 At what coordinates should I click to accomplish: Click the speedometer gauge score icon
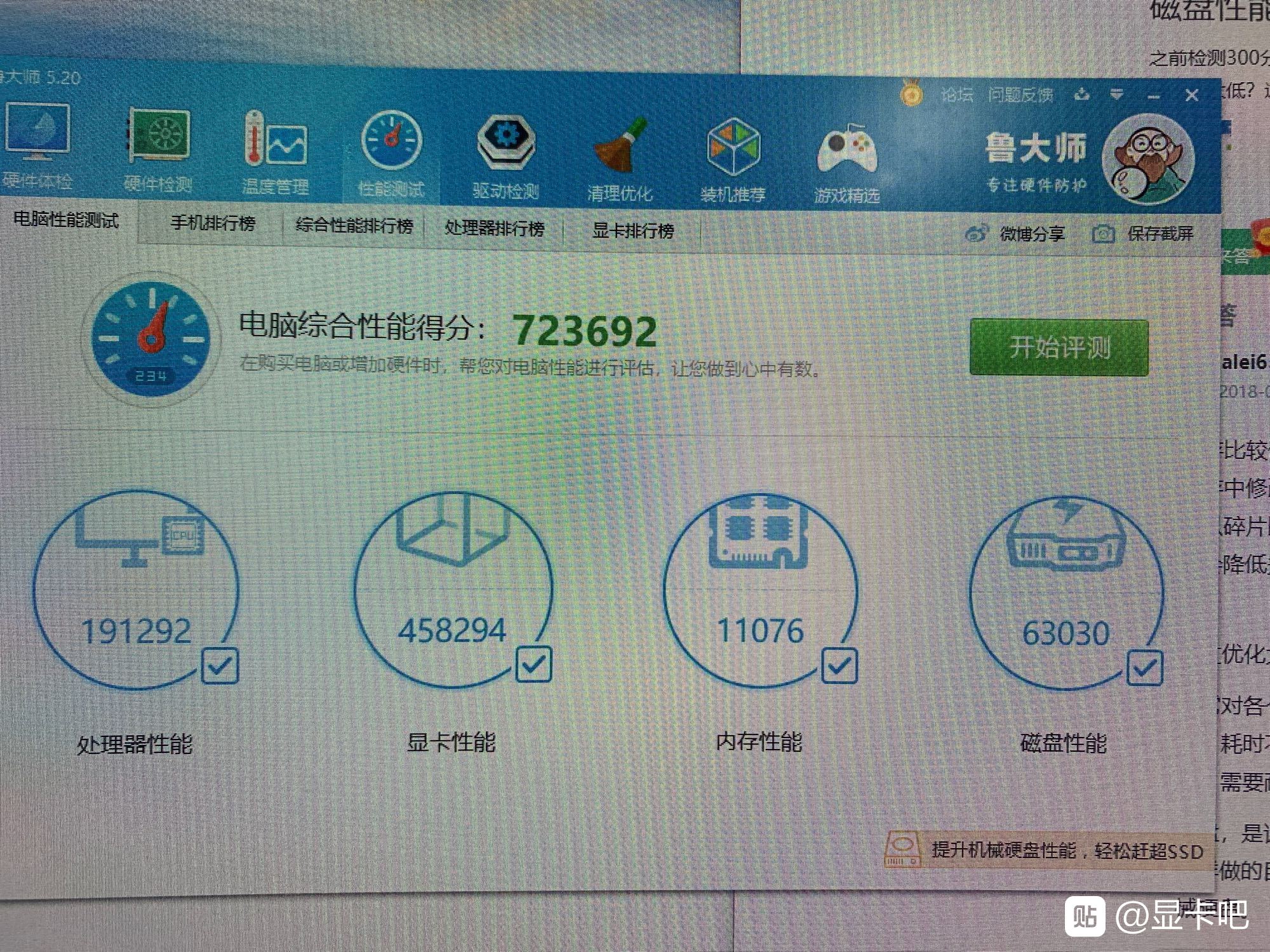pos(151,339)
